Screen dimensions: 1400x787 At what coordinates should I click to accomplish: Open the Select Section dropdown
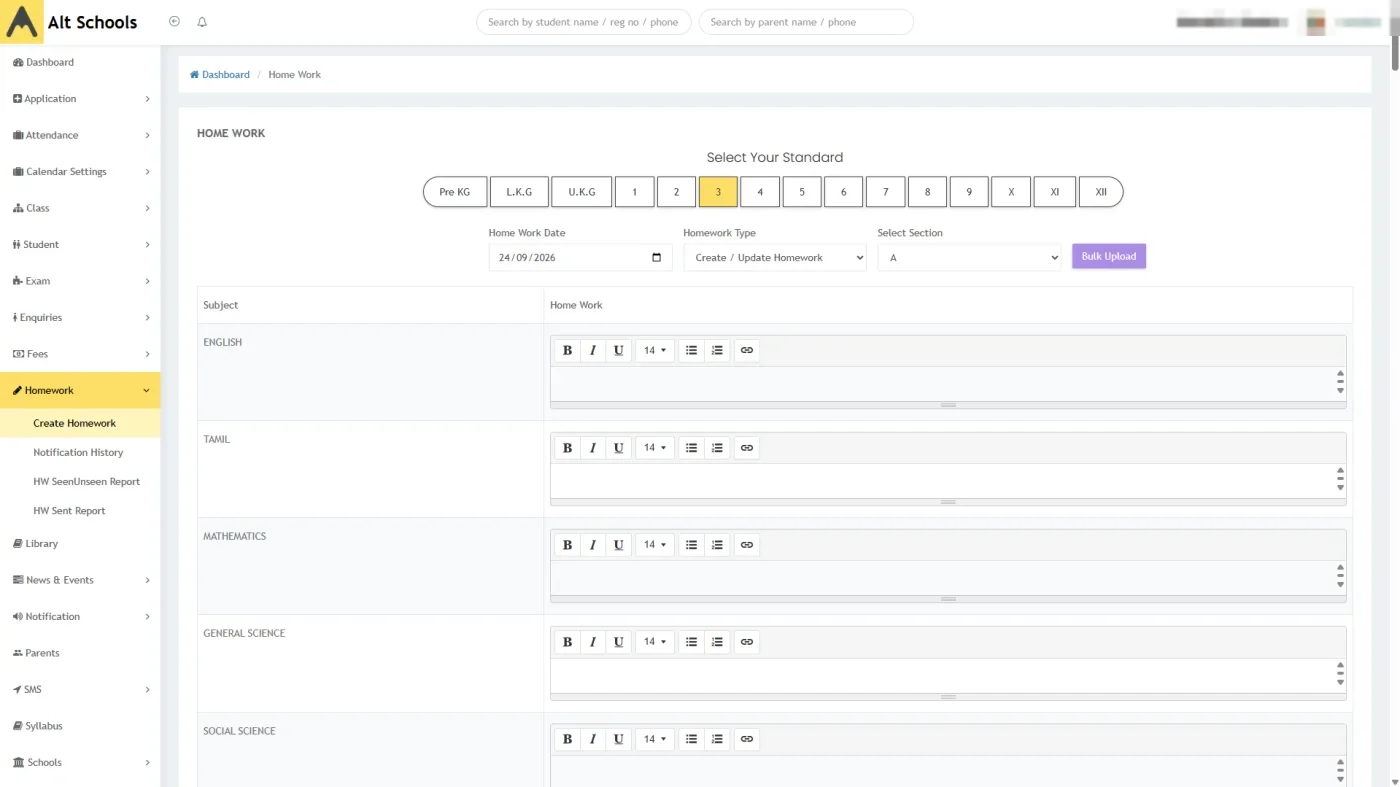[x=969, y=258]
